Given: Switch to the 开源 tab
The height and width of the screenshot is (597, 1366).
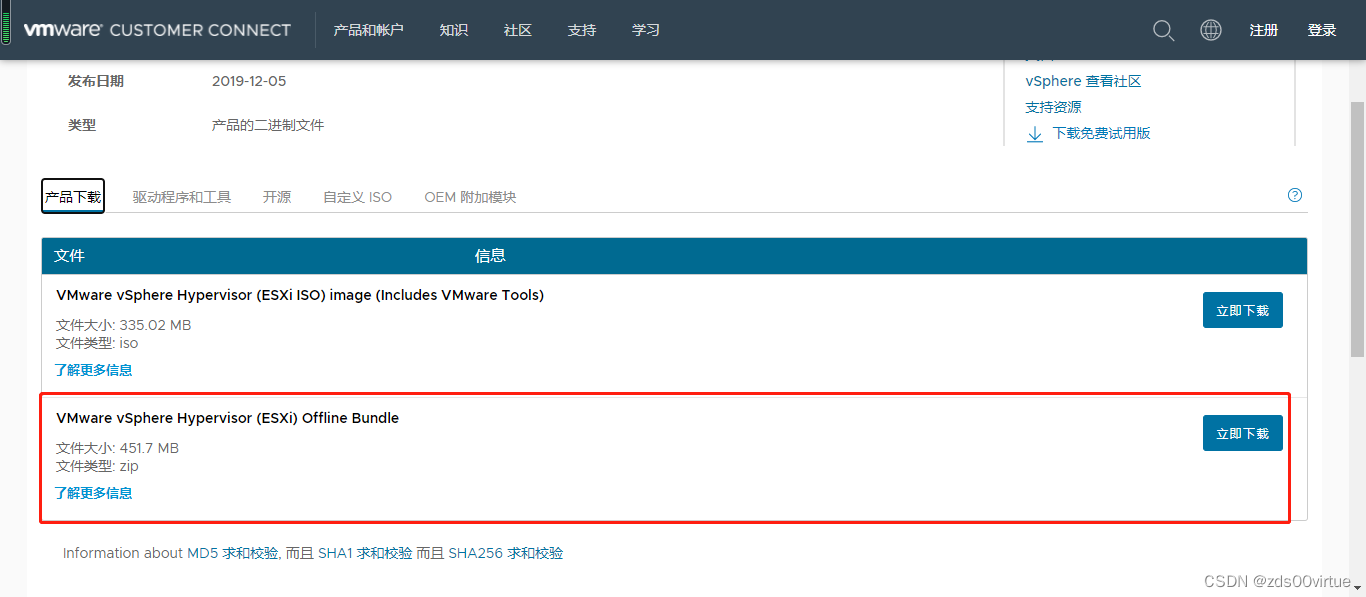Looking at the screenshot, I should (x=277, y=197).
